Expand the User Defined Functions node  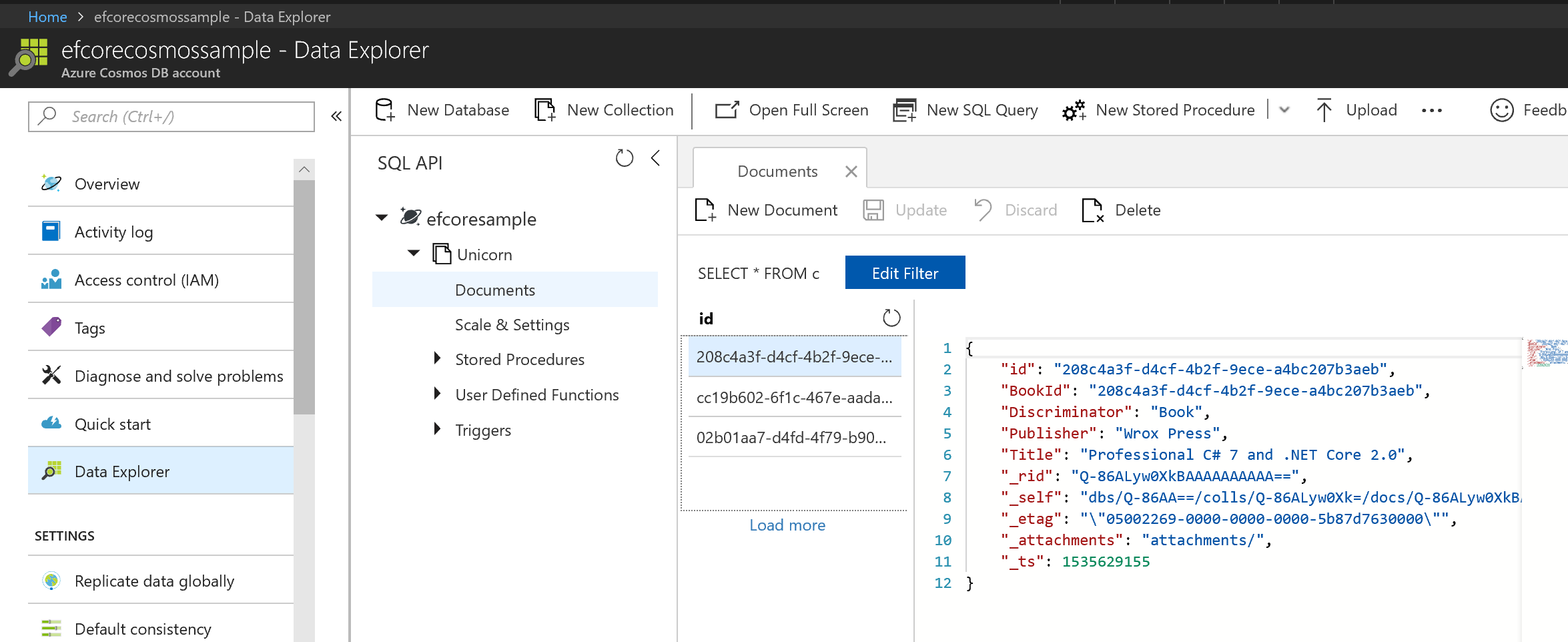[x=437, y=394]
